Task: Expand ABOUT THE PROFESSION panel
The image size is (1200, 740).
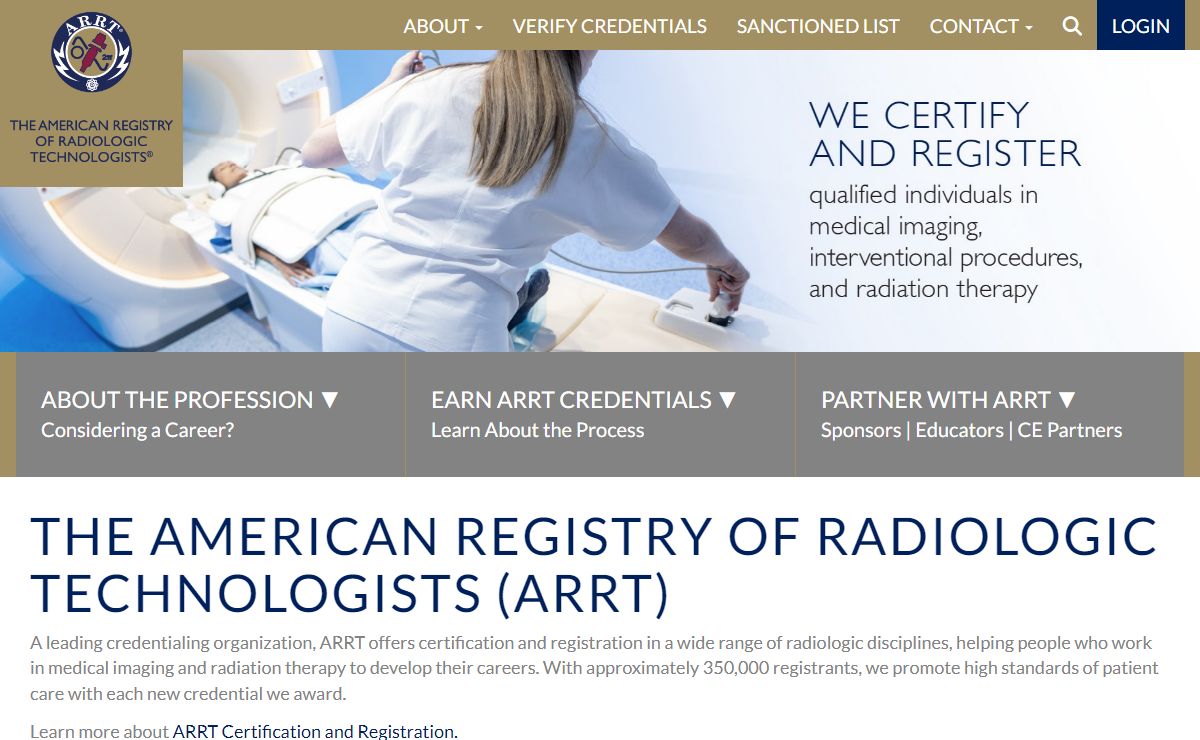Action: tap(210, 414)
